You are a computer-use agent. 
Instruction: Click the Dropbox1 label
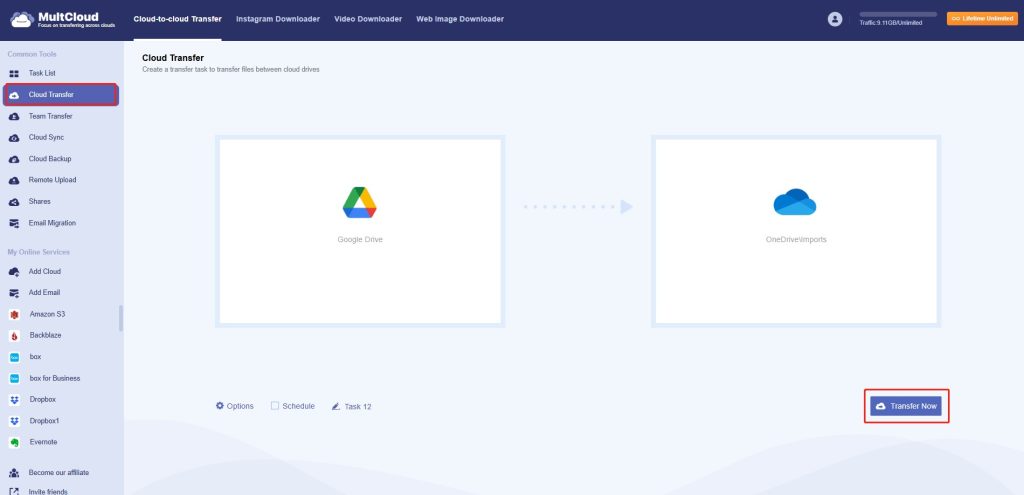[x=44, y=421]
